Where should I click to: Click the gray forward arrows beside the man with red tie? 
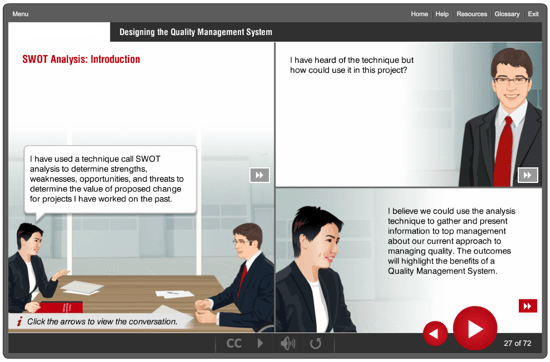point(528,175)
